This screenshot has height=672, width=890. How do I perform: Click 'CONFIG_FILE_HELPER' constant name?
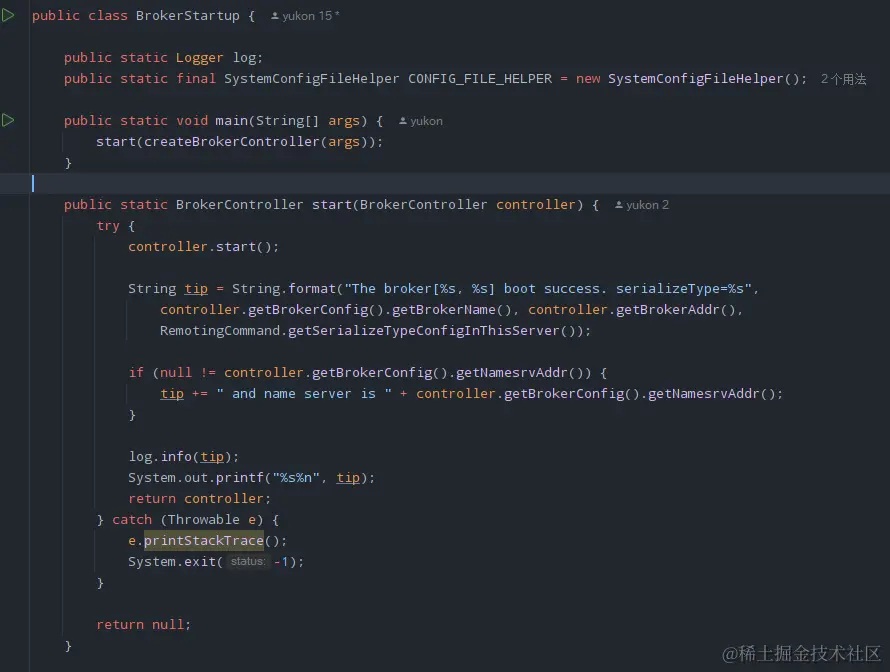(x=480, y=79)
